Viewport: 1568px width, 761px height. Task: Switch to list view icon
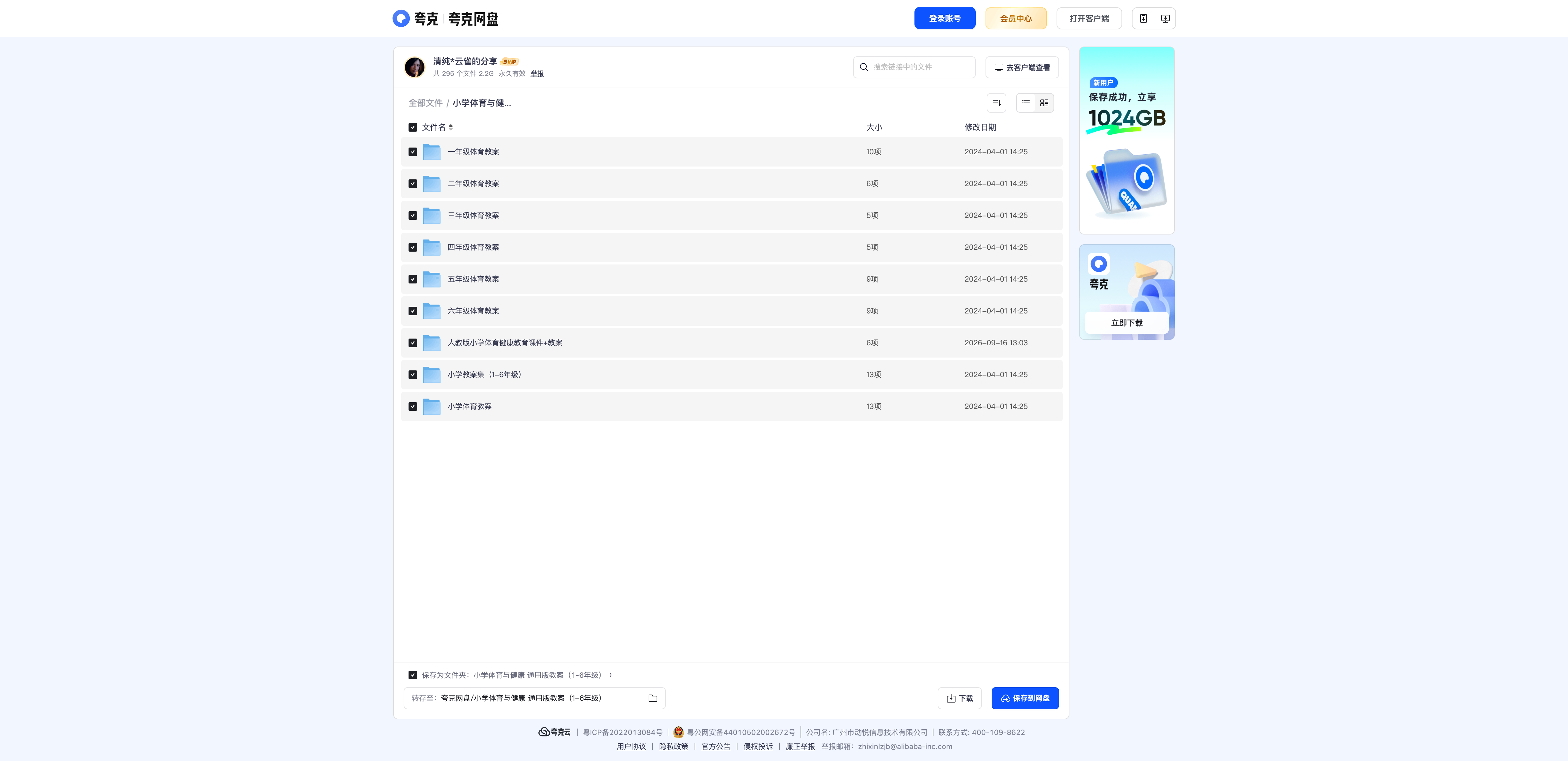tap(1026, 103)
